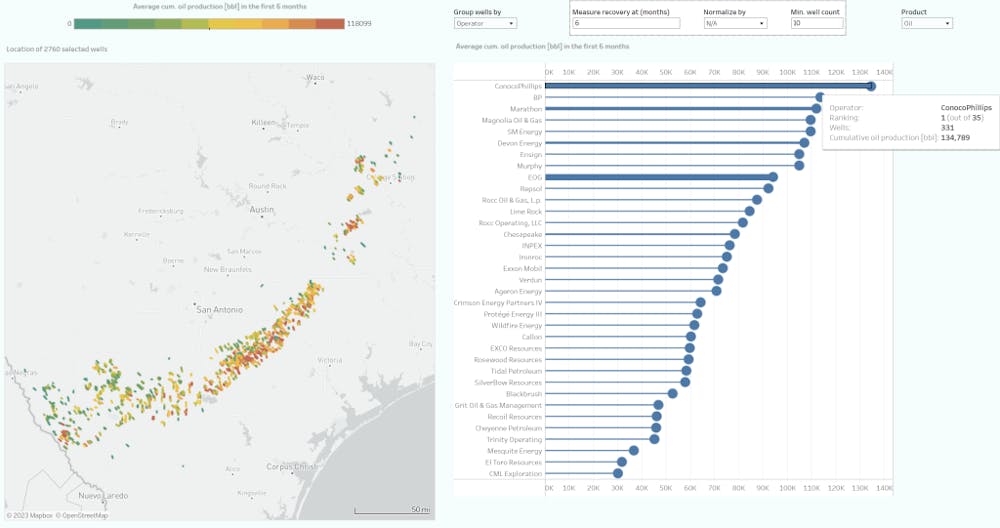1000x528 pixels.
Task: Click the SM Energy operator label
Action: tap(524, 132)
